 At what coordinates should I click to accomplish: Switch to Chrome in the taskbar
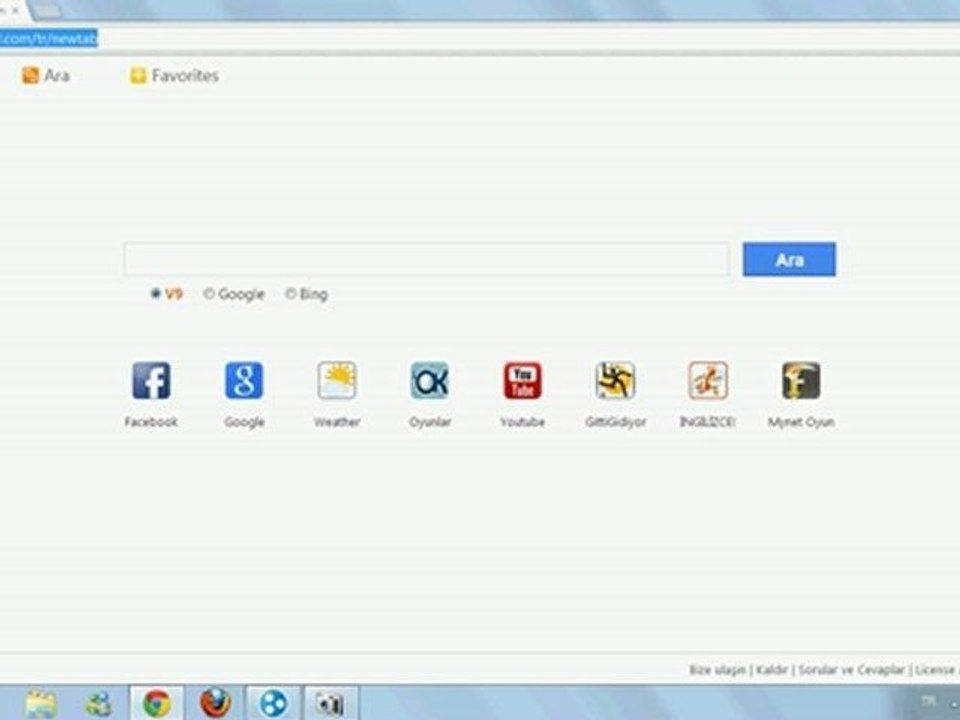[x=157, y=703]
